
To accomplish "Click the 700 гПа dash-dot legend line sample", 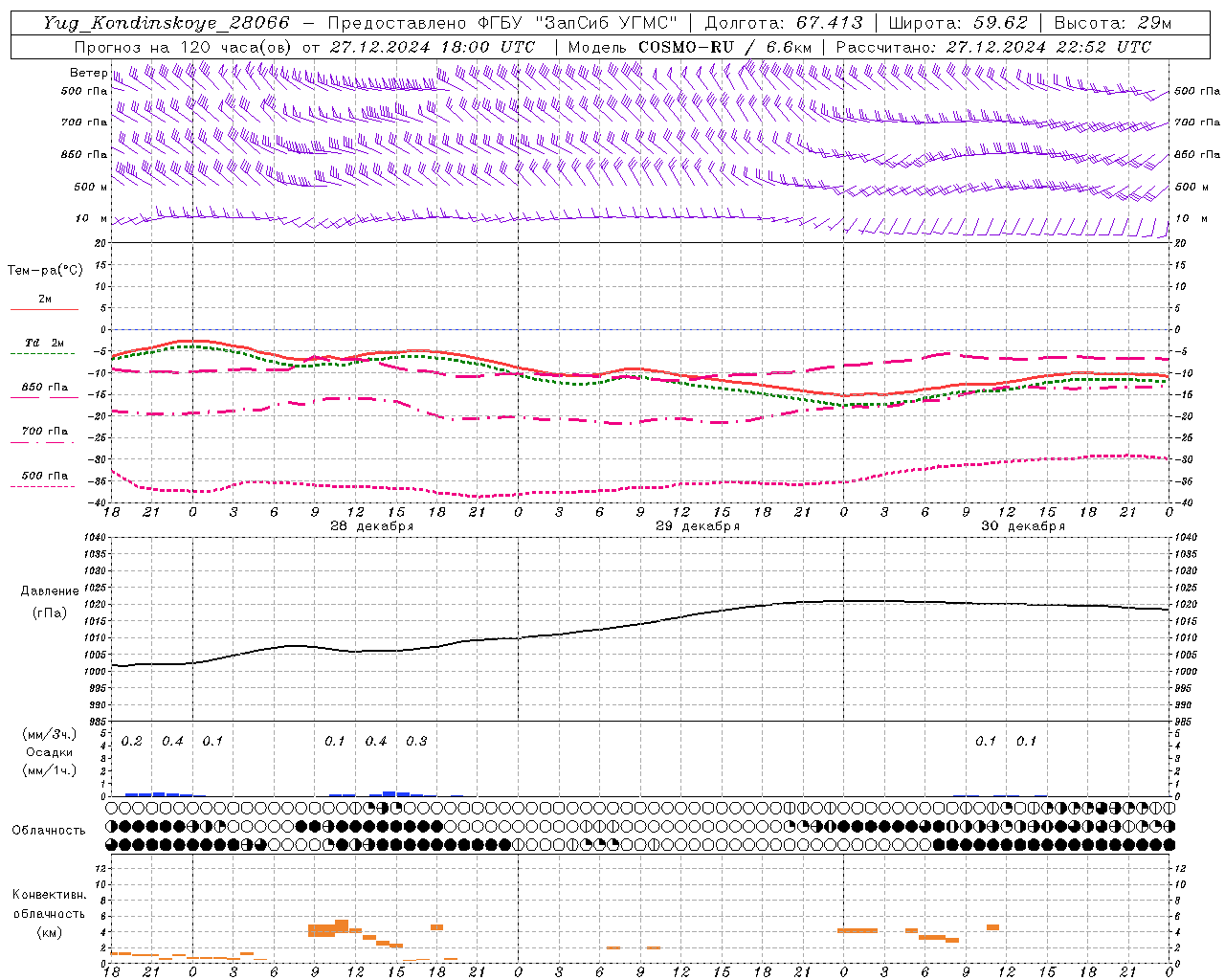I will [x=42, y=442].
